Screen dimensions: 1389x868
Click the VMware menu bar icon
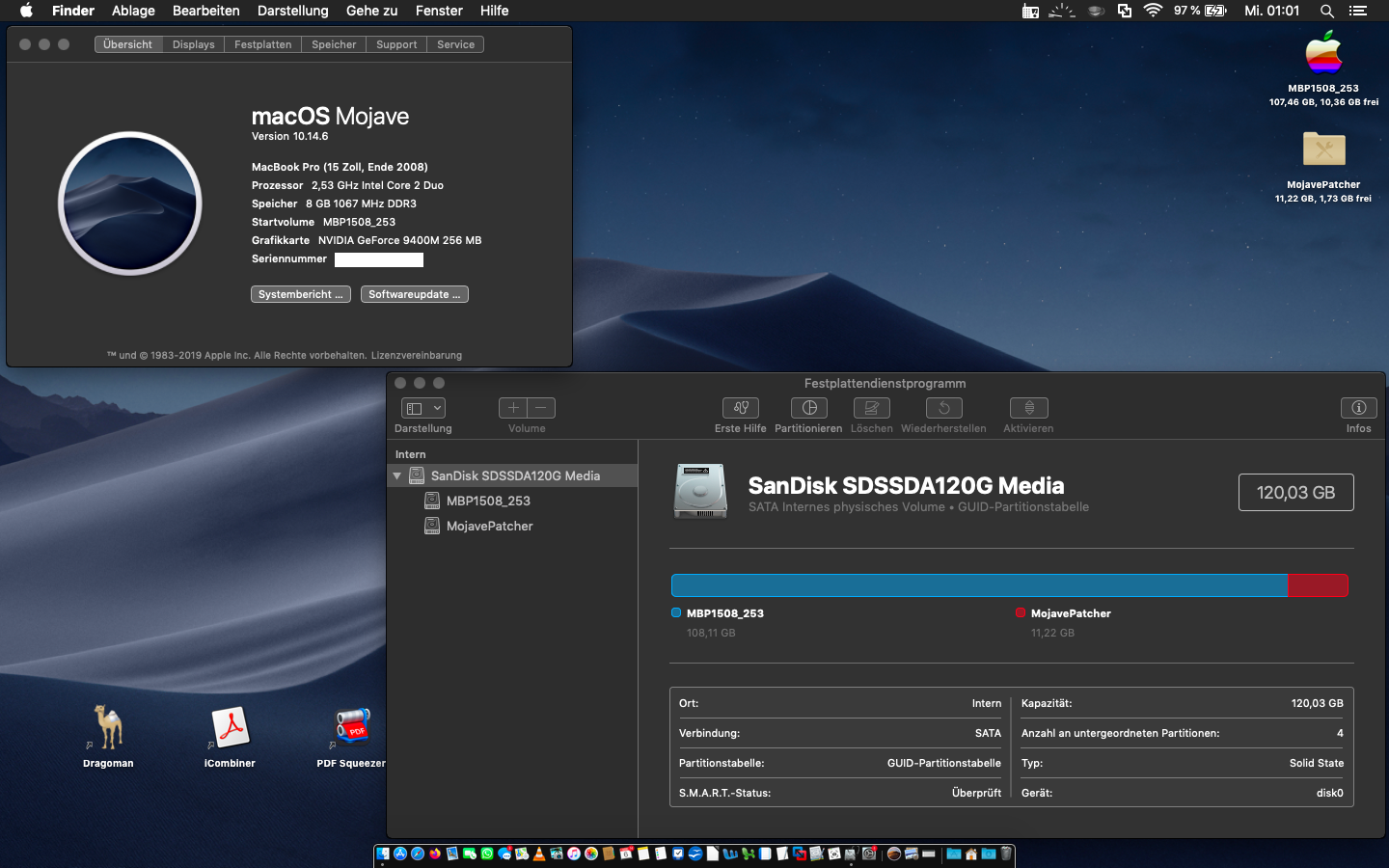[x=1125, y=11]
